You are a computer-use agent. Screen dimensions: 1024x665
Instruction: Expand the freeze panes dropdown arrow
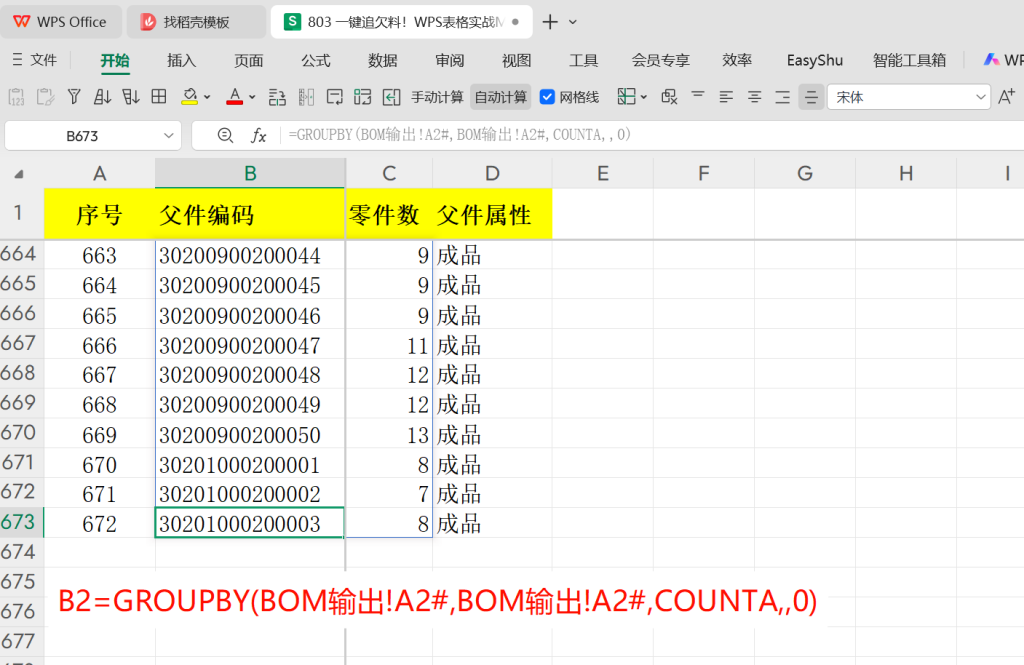[x=644, y=97]
